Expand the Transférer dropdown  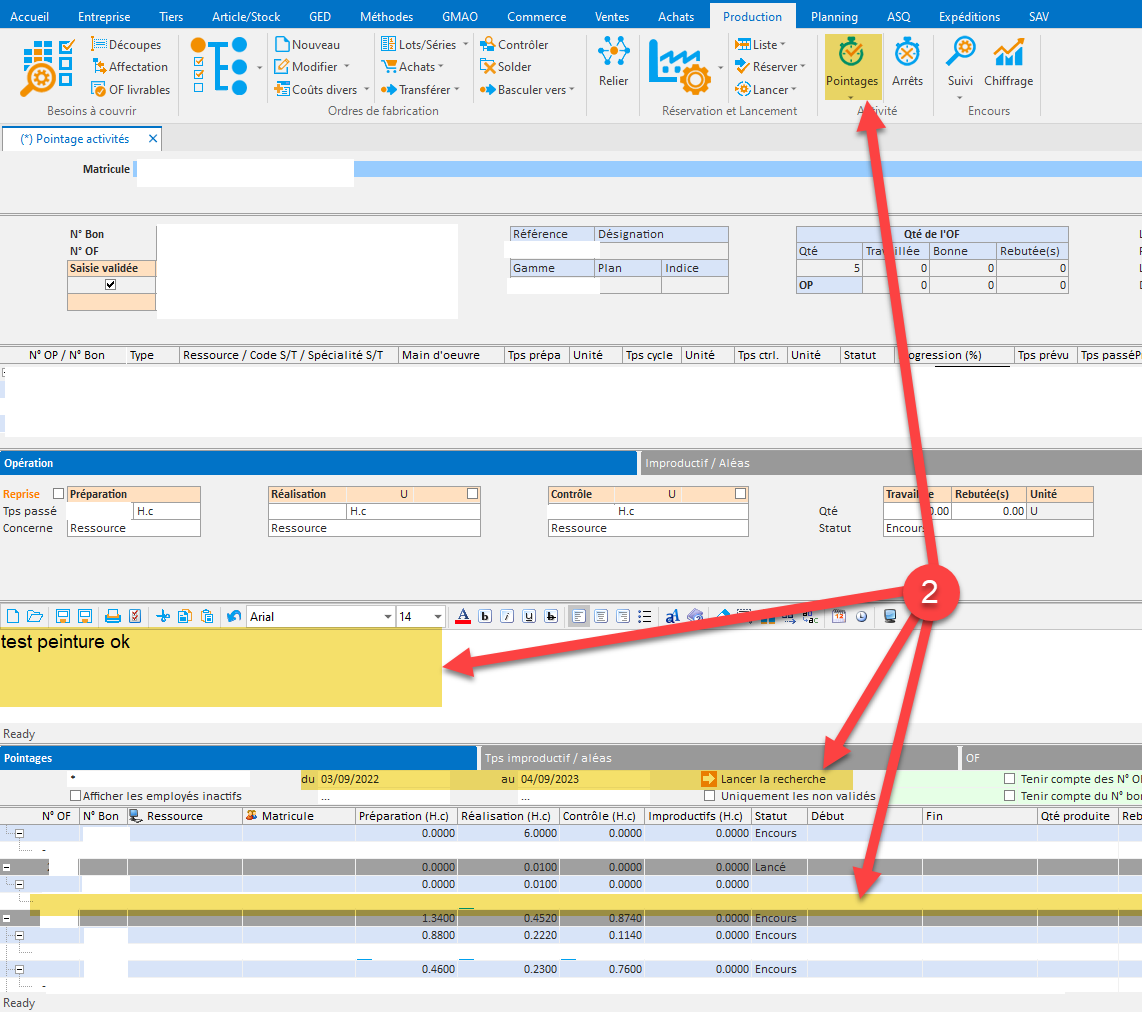coord(457,90)
